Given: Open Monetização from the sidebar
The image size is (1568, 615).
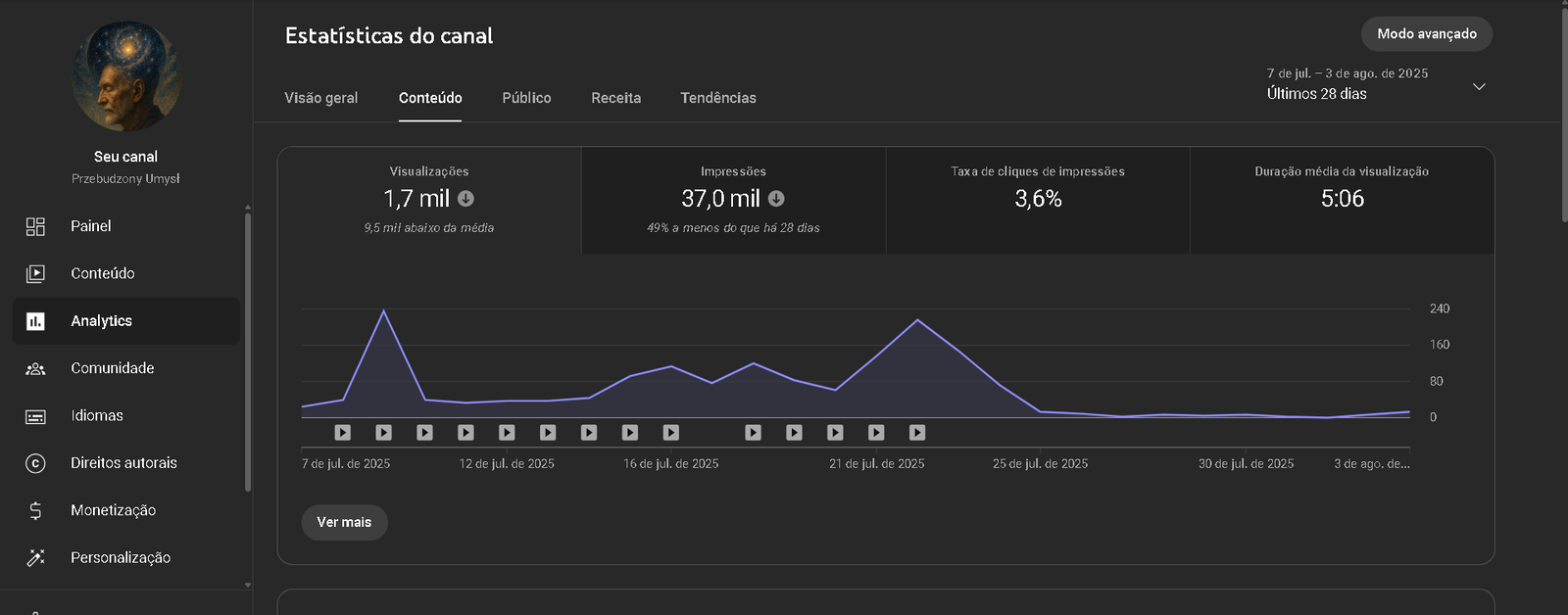Looking at the screenshot, I should point(125,510).
